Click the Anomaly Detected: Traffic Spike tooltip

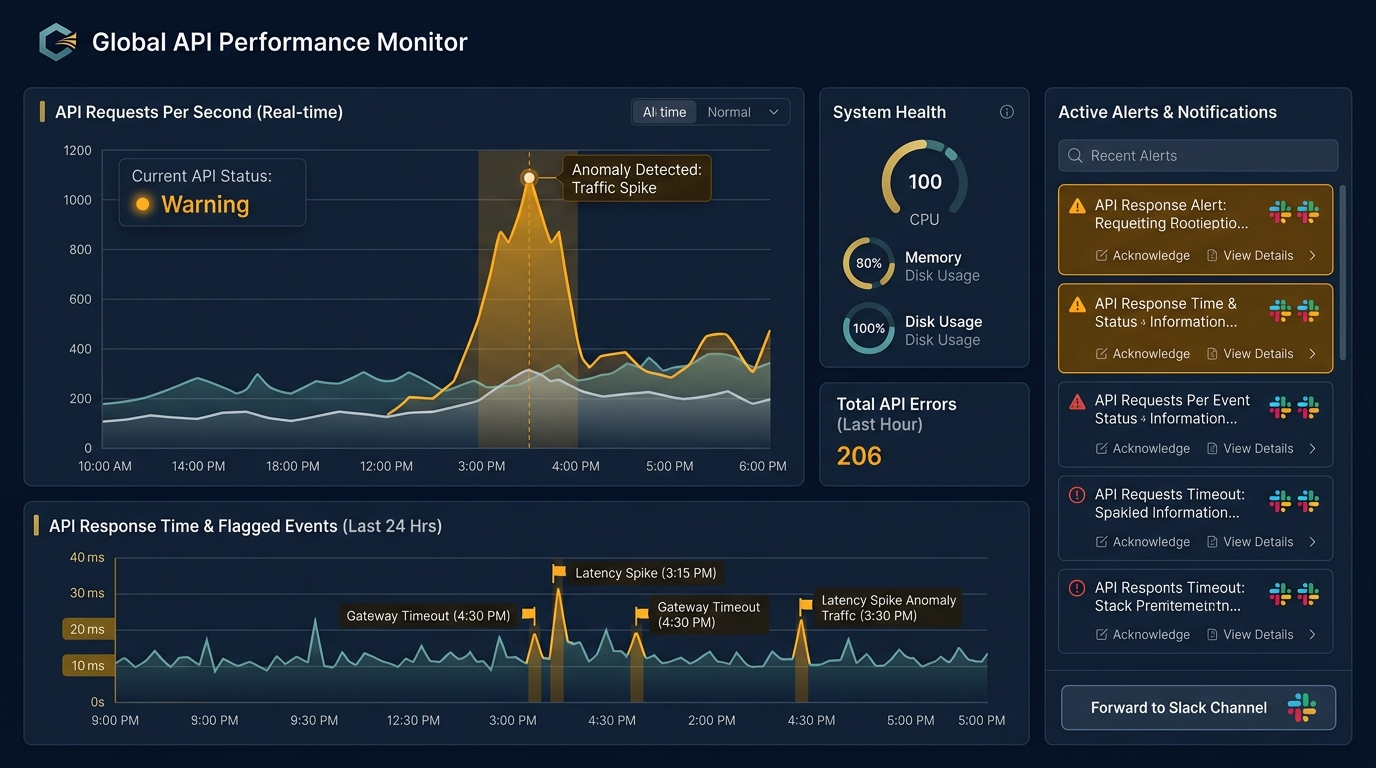[x=636, y=179]
